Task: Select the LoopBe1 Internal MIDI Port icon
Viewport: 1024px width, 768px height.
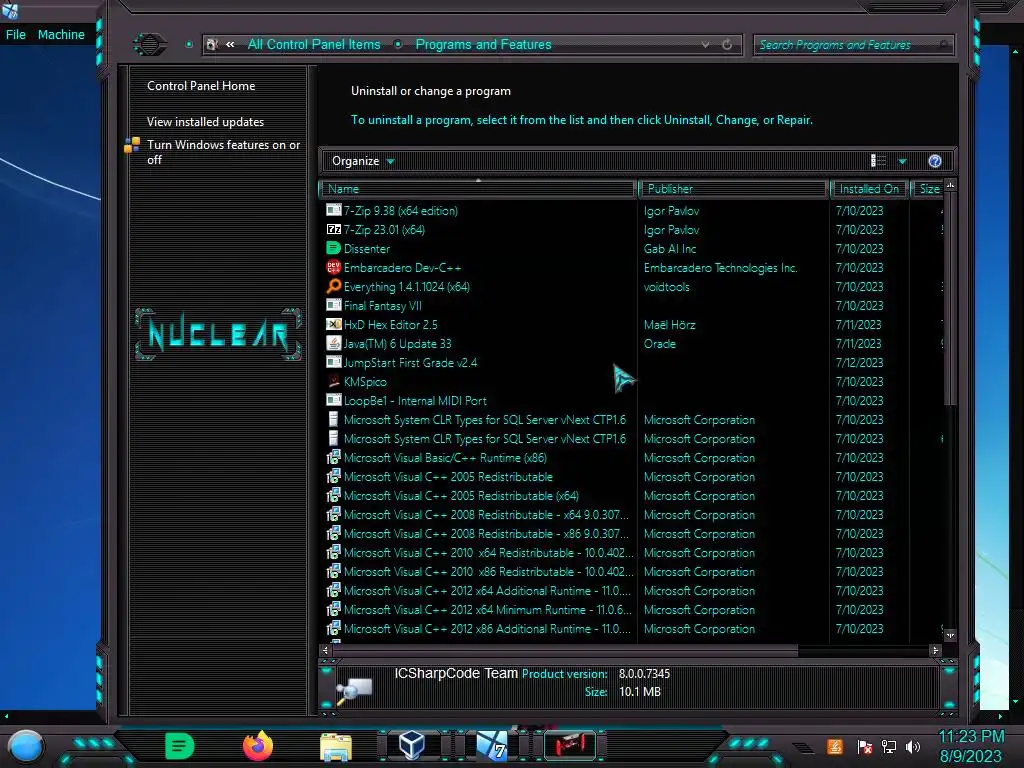Action: click(x=334, y=400)
